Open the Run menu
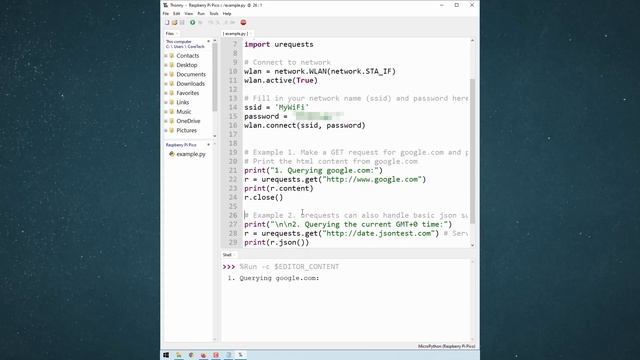Viewport: 640px width, 360px height. tap(201, 13)
